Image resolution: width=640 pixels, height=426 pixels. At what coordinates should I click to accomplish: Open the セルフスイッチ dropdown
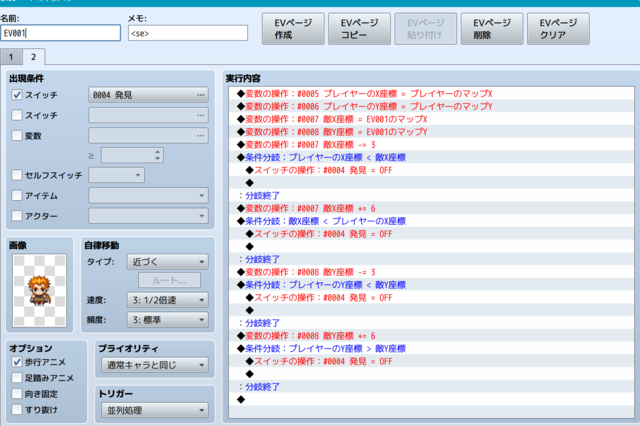(x=117, y=175)
